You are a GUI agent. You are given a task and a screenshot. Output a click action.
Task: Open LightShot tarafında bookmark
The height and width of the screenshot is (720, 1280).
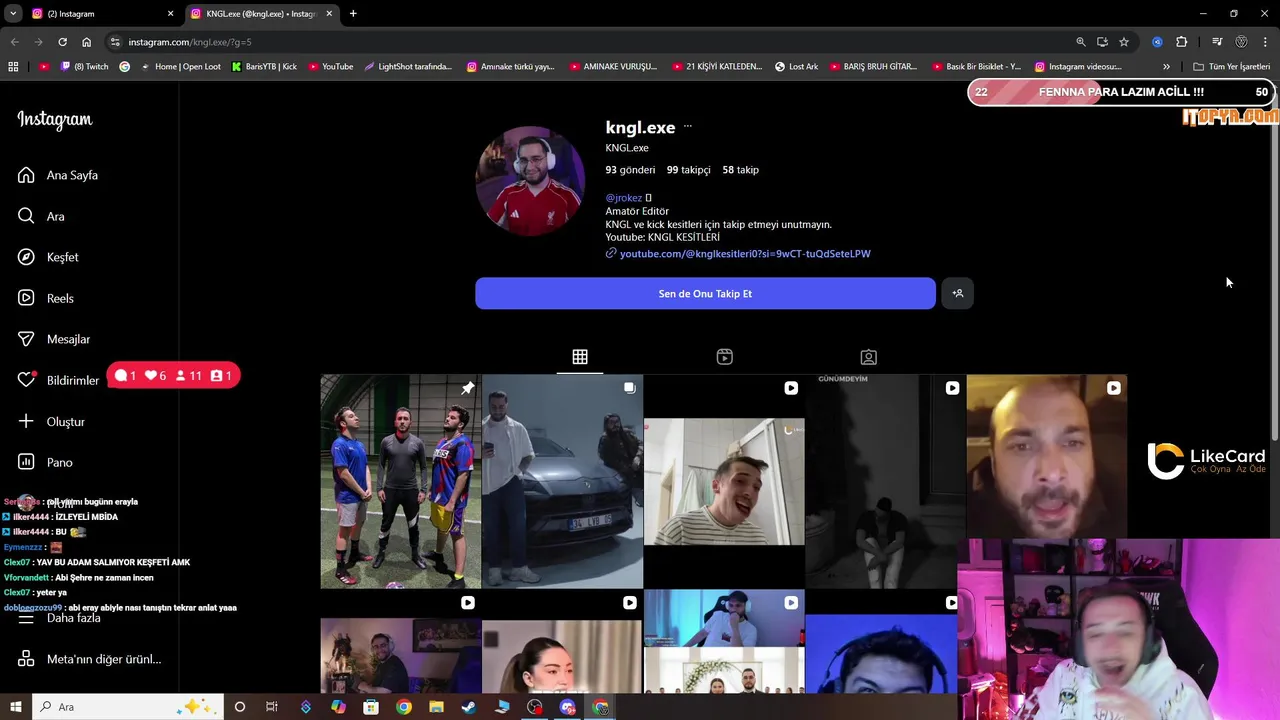(x=408, y=67)
